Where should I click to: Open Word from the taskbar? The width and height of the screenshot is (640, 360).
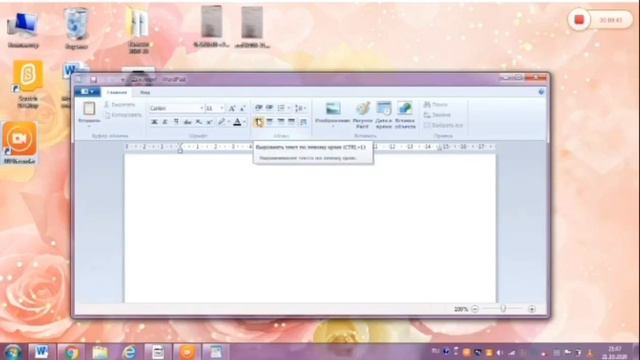coord(41,351)
